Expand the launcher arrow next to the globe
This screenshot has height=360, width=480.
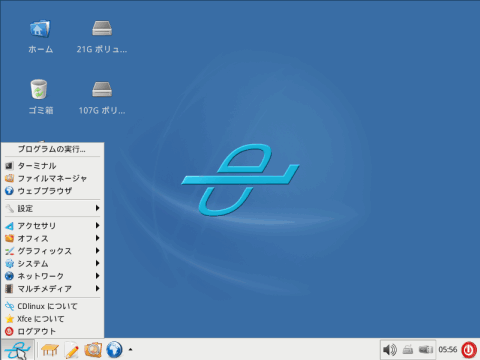point(130,350)
